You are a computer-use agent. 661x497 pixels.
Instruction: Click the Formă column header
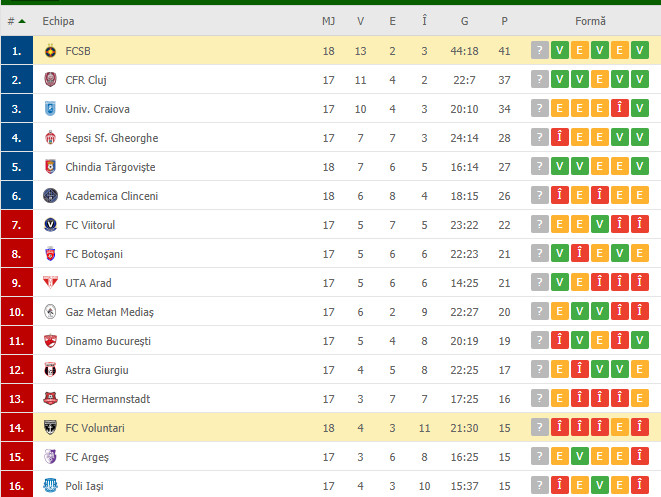590,21
